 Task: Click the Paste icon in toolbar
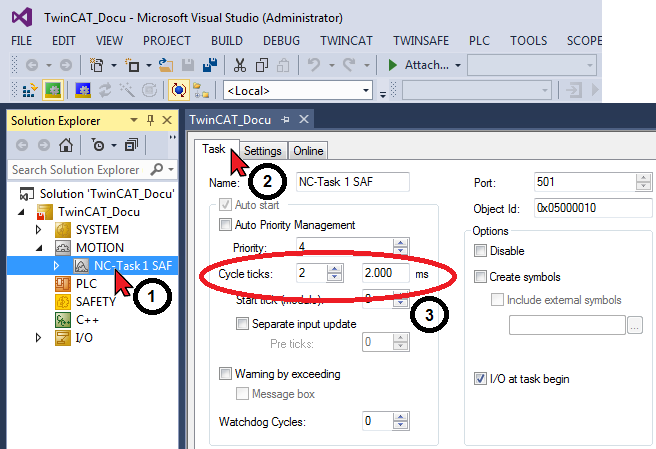click(284, 65)
